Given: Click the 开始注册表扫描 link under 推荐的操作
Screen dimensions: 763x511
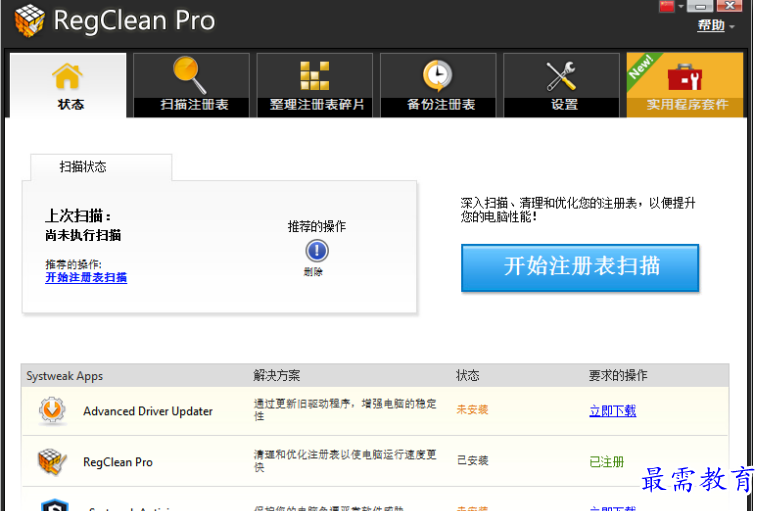Looking at the screenshot, I should [86, 277].
